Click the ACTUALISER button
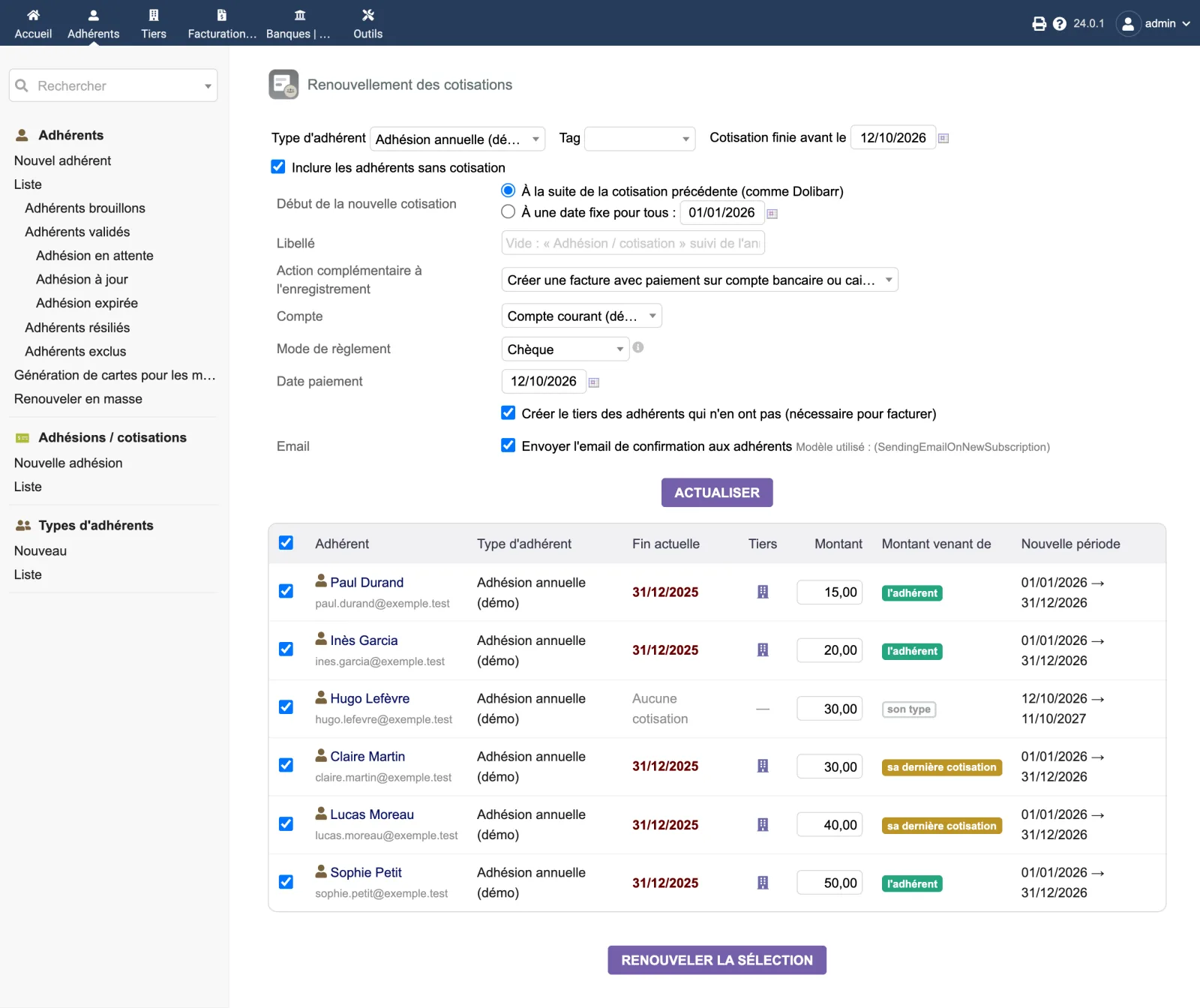The image size is (1200, 1008). click(x=717, y=493)
